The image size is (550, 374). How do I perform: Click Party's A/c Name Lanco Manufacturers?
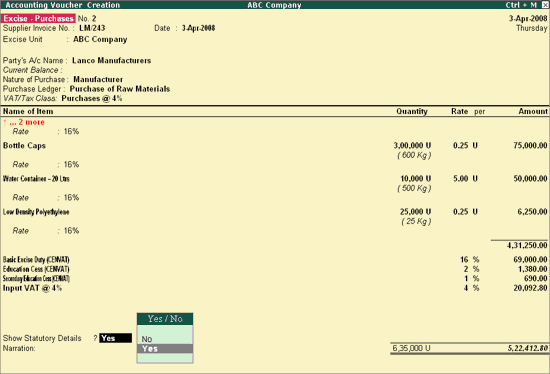[x=112, y=61]
